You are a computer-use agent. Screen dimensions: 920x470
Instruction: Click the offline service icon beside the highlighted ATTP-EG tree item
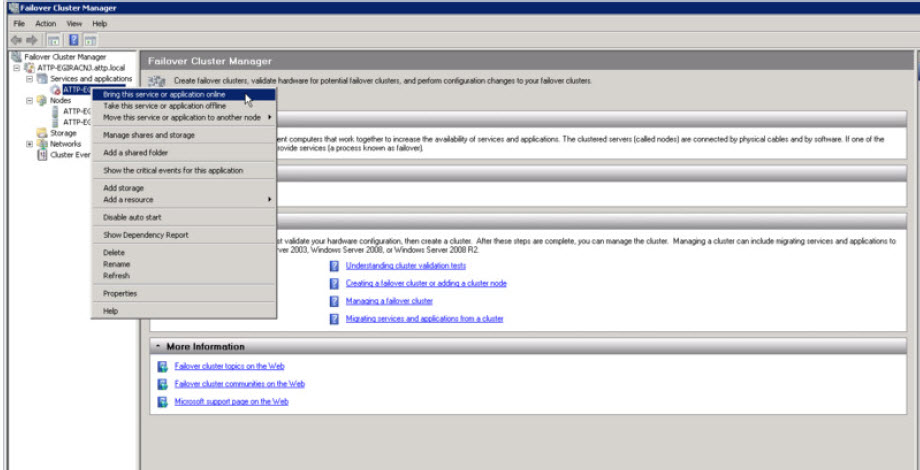[56, 89]
